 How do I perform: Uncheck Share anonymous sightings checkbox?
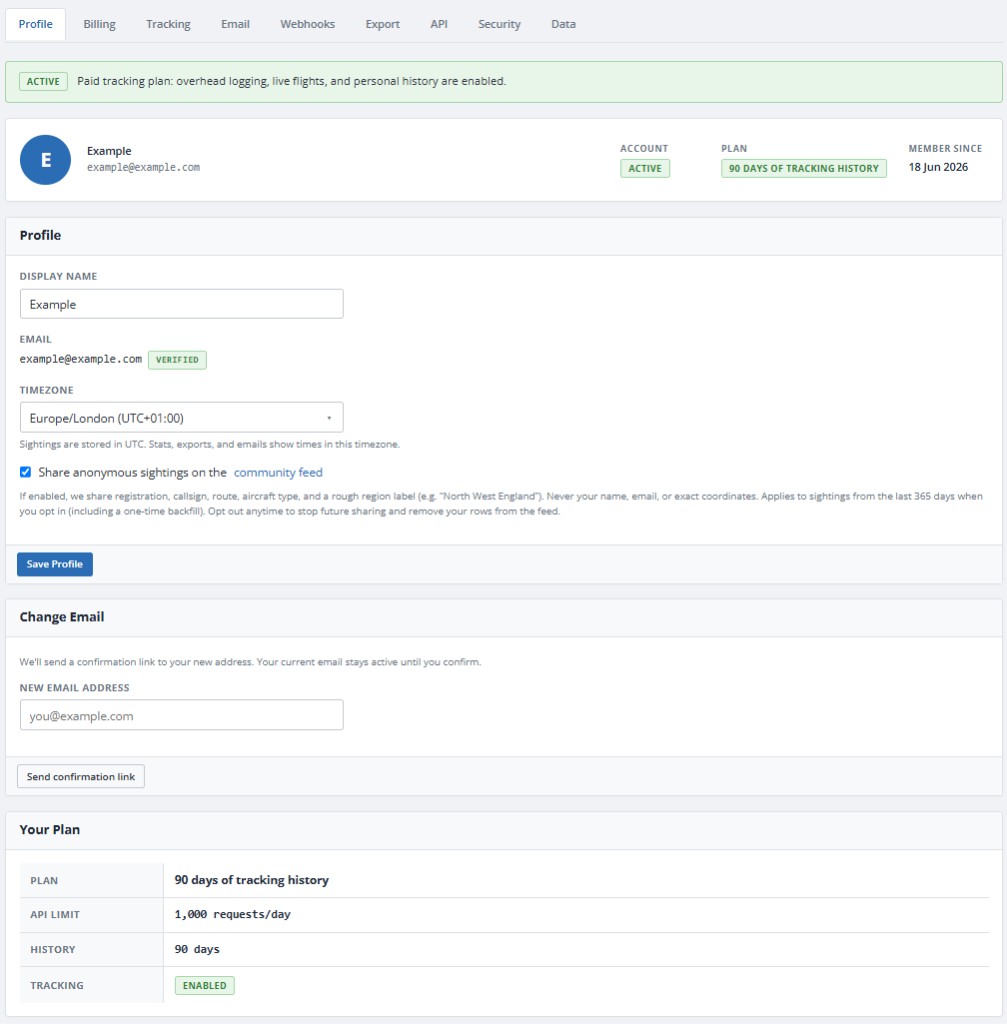(25, 472)
